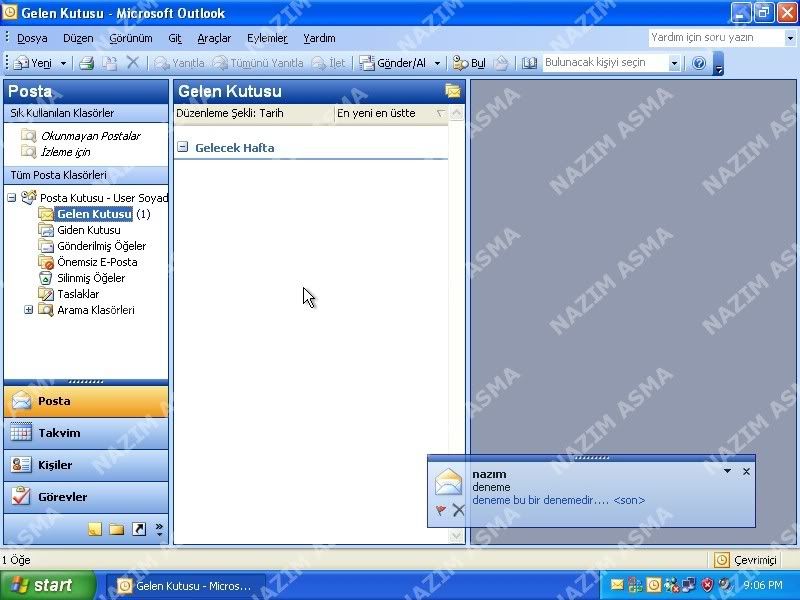Open the toolbar options arrow at toolbar end
Viewport: 800px width, 600px height.
pyautogui.click(x=718, y=63)
